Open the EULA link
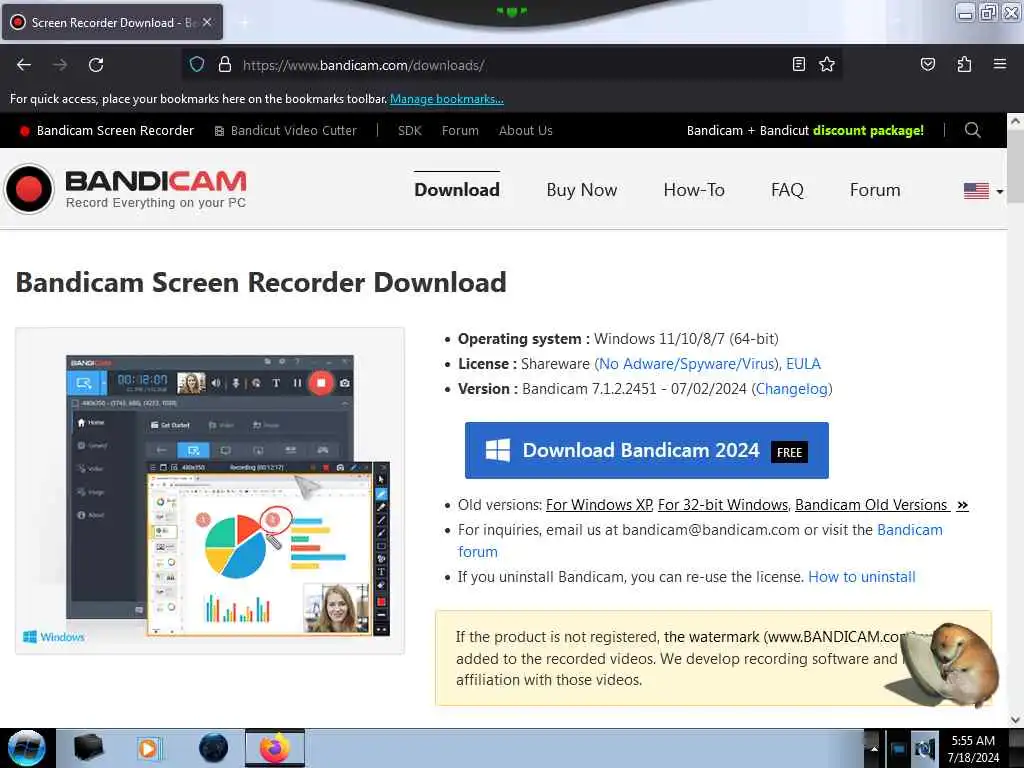The height and width of the screenshot is (768, 1024). click(x=803, y=364)
